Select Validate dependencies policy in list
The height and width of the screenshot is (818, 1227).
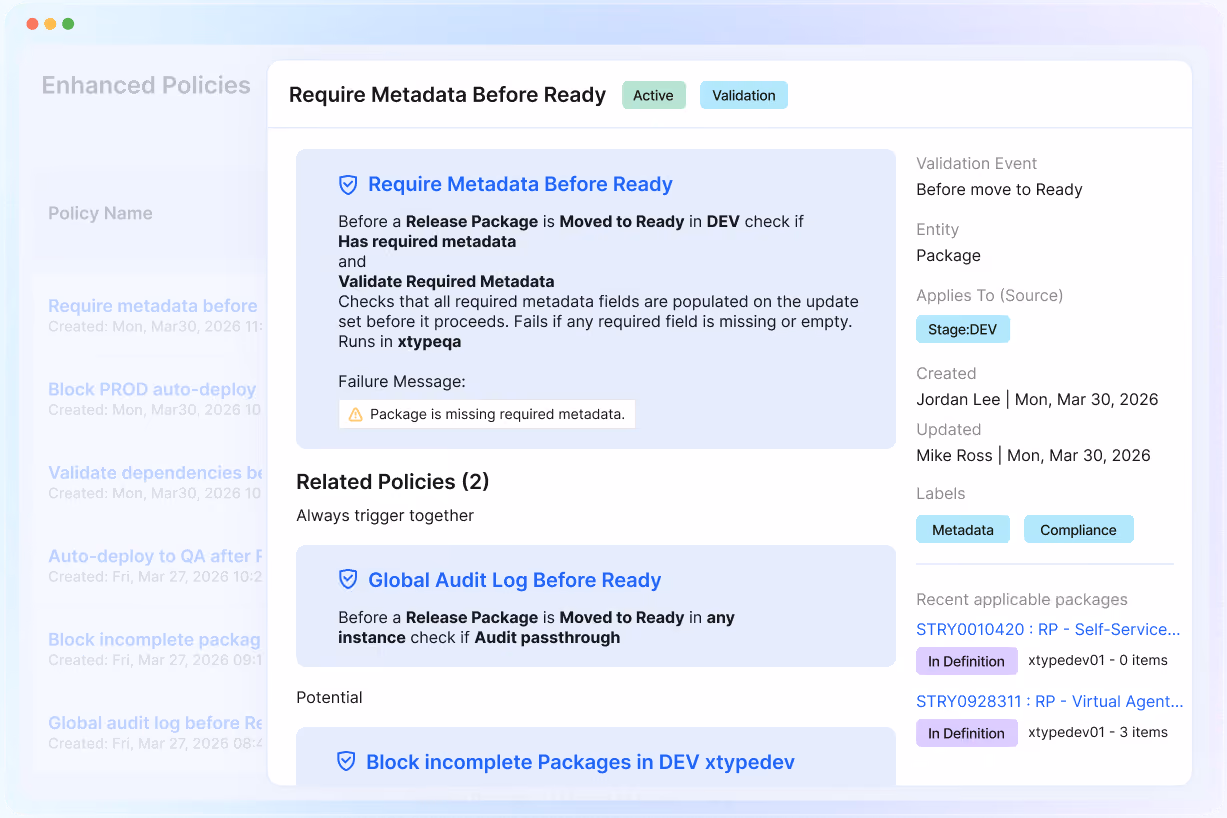(x=150, y=481)
